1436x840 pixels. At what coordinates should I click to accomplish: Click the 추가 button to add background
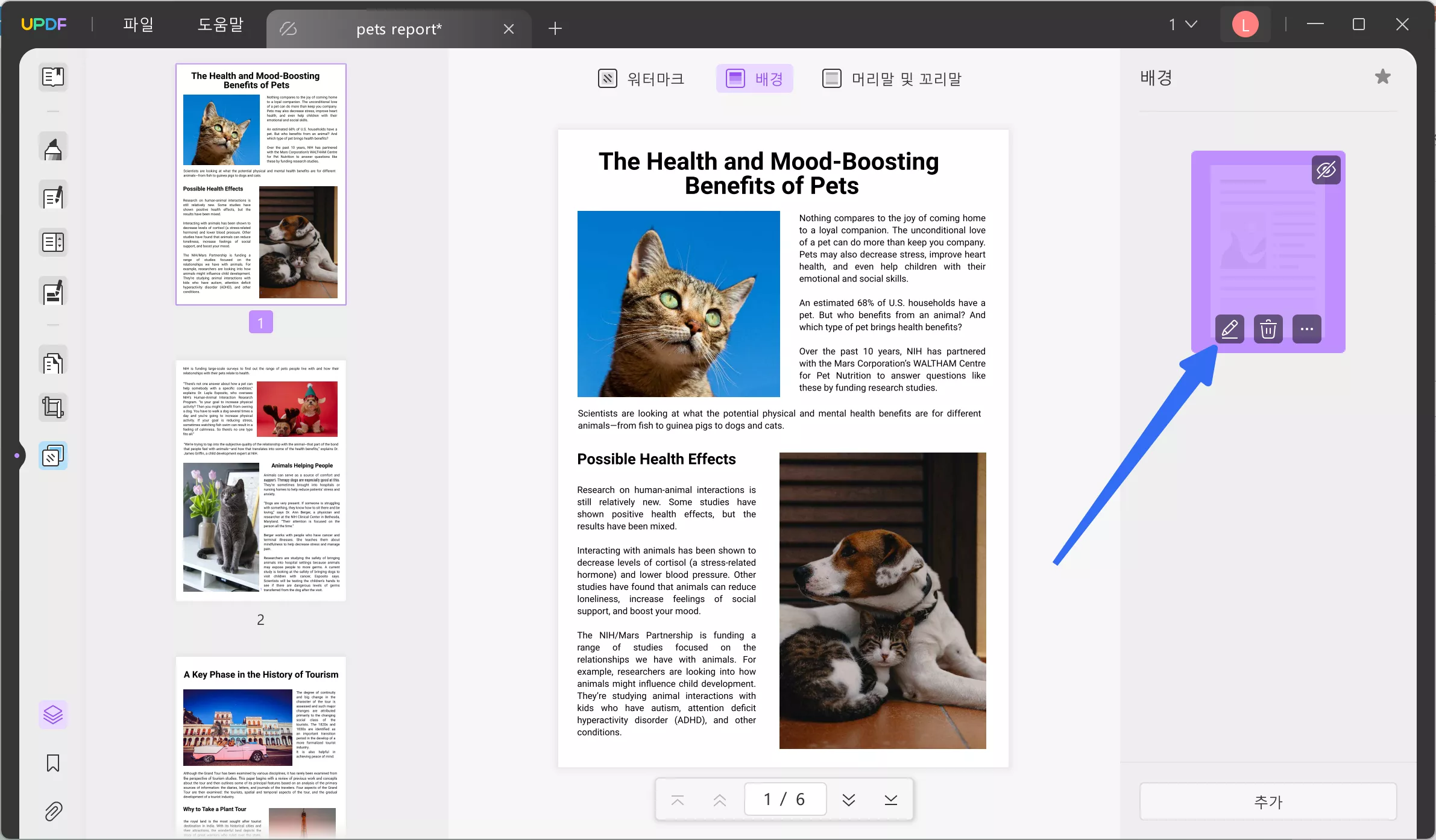tap(1268, 802)
